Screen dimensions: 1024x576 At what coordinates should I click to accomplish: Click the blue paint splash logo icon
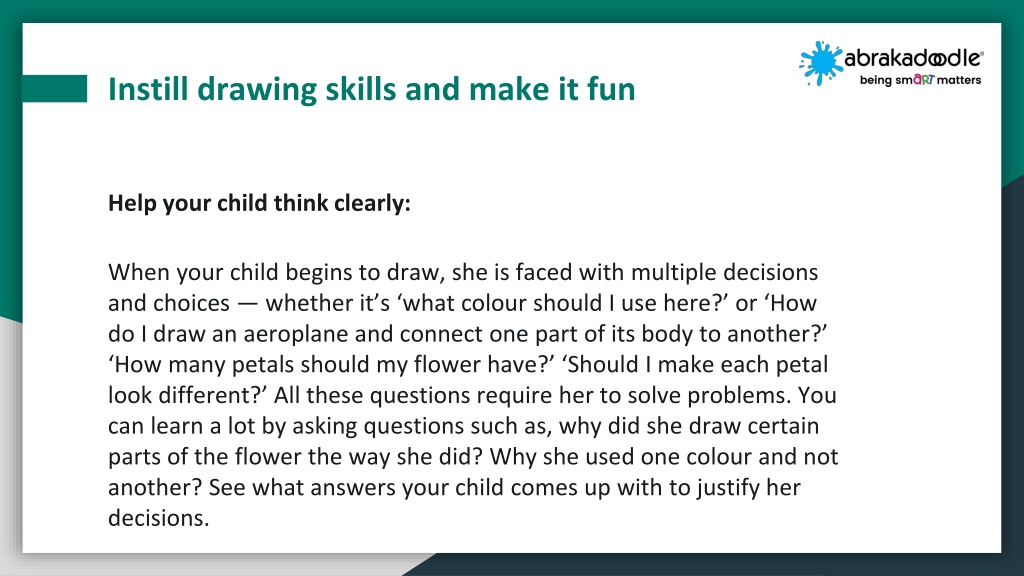pos(820,63)
